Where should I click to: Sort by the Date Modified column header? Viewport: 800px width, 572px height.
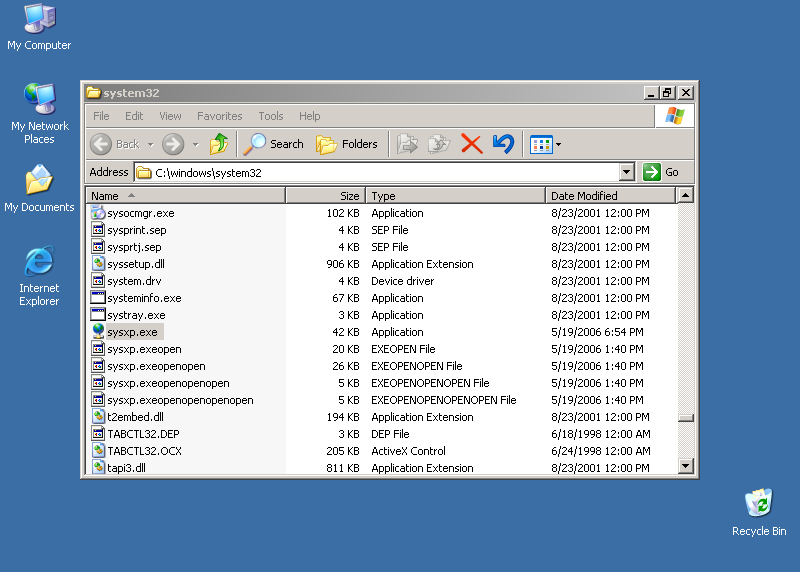[610, 196]
